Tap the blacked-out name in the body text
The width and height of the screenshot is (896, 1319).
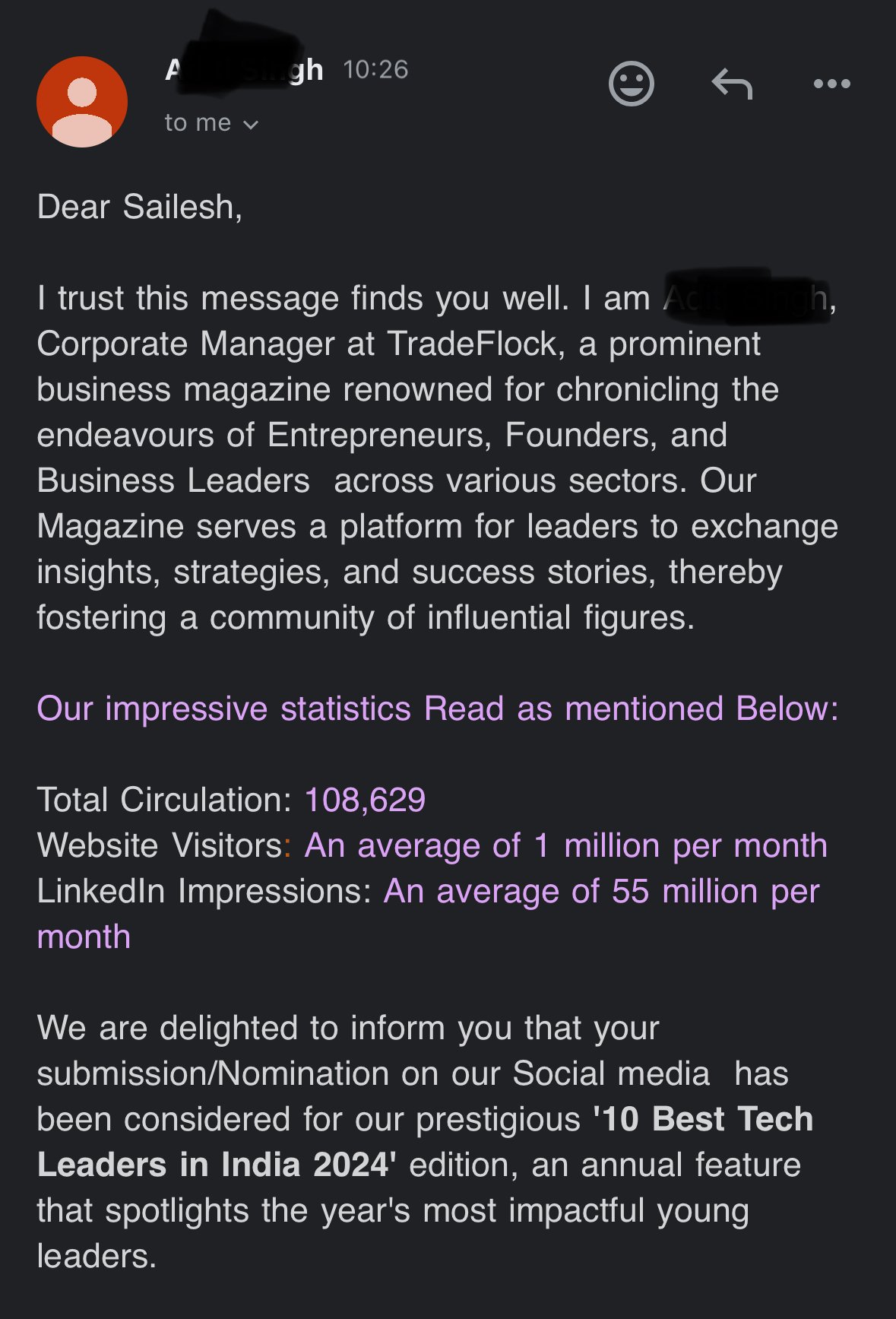745,298
